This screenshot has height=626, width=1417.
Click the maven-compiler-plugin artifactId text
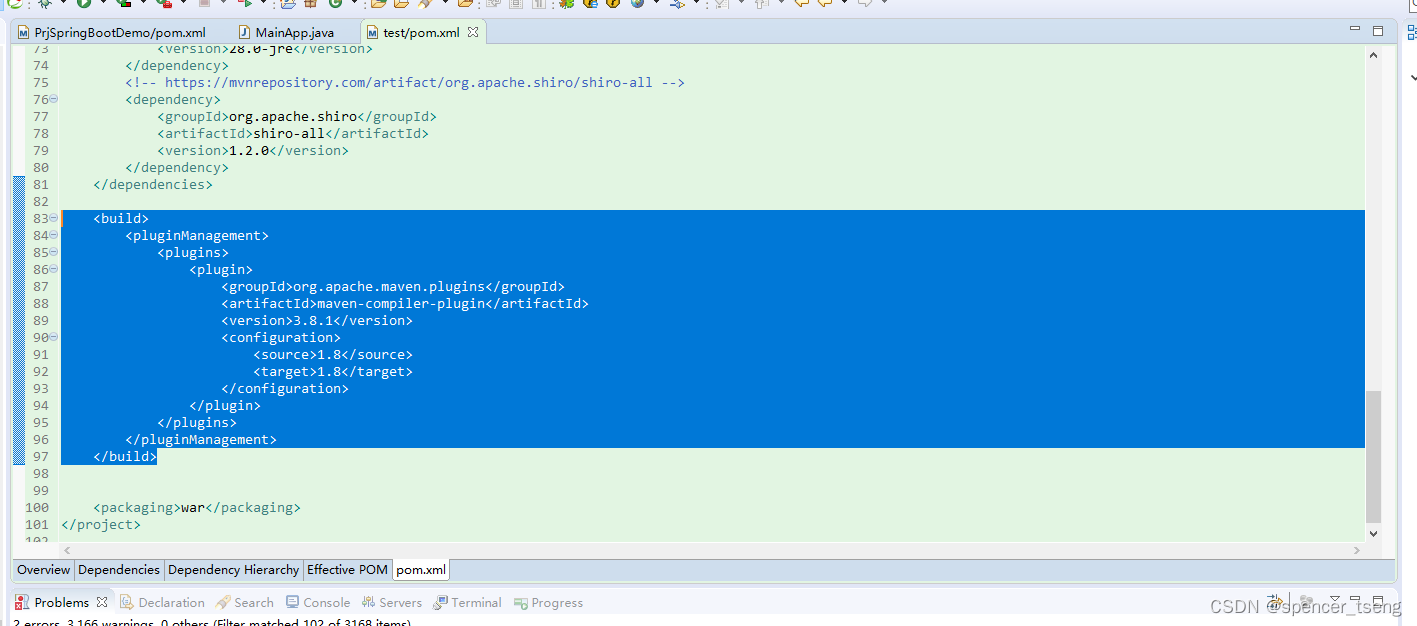click(401, 303)
